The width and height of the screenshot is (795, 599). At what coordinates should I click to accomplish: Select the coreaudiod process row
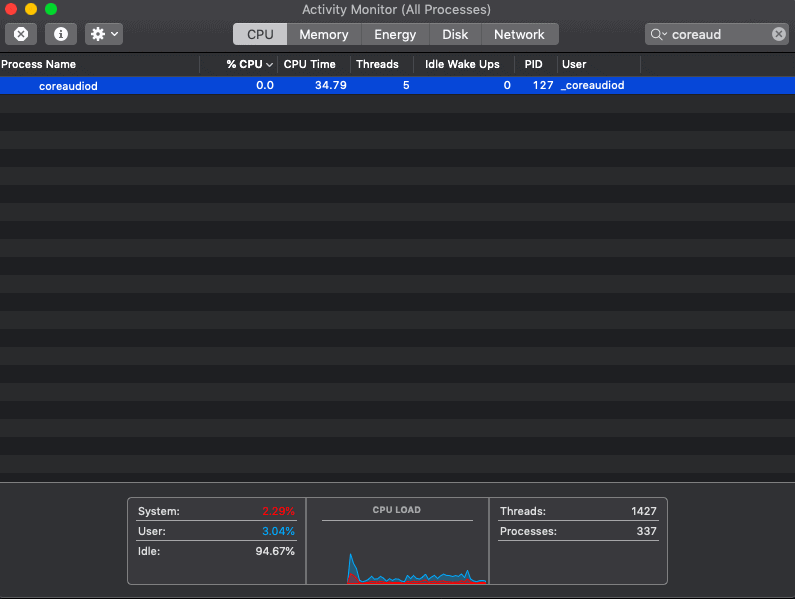tap(398, 85)
